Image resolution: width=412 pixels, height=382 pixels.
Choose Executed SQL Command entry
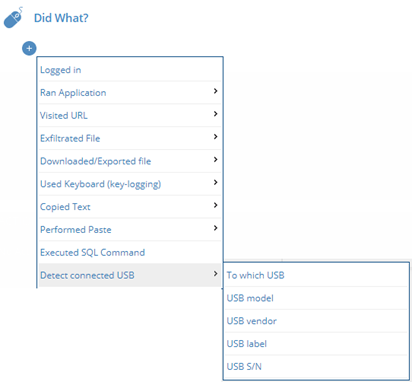130,252
